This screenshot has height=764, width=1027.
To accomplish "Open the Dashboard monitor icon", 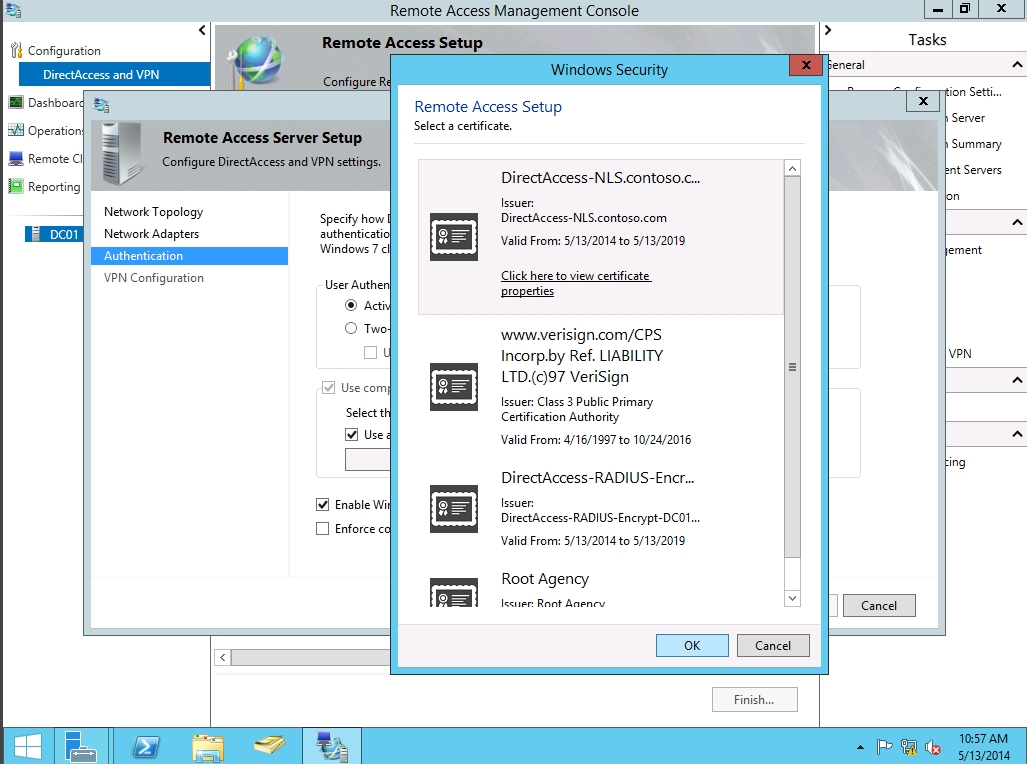I will pyautogui.click(x=16, y=102).
